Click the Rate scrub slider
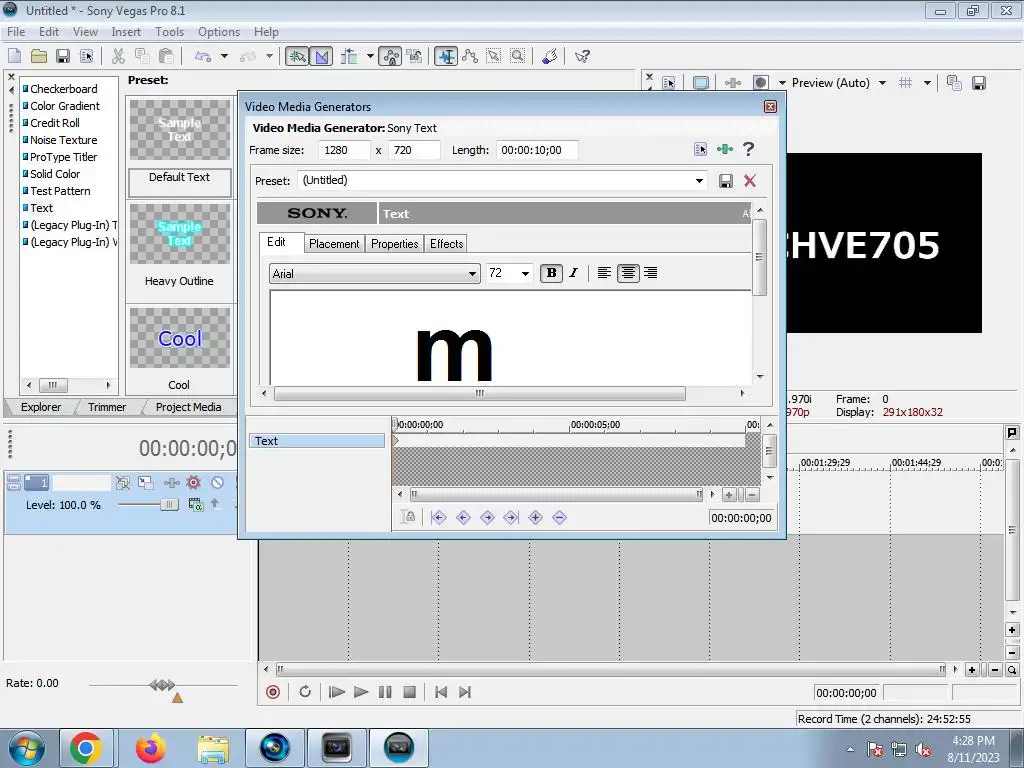The image size is (1024, 768). click(163, 685)
